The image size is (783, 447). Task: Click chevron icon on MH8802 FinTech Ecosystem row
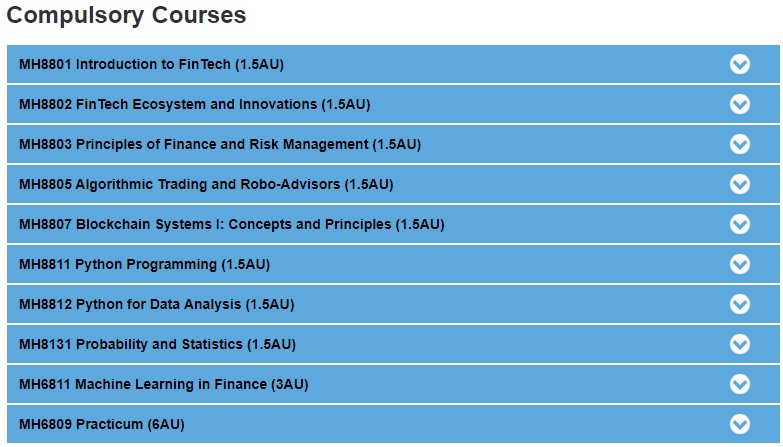click(740, 104)
